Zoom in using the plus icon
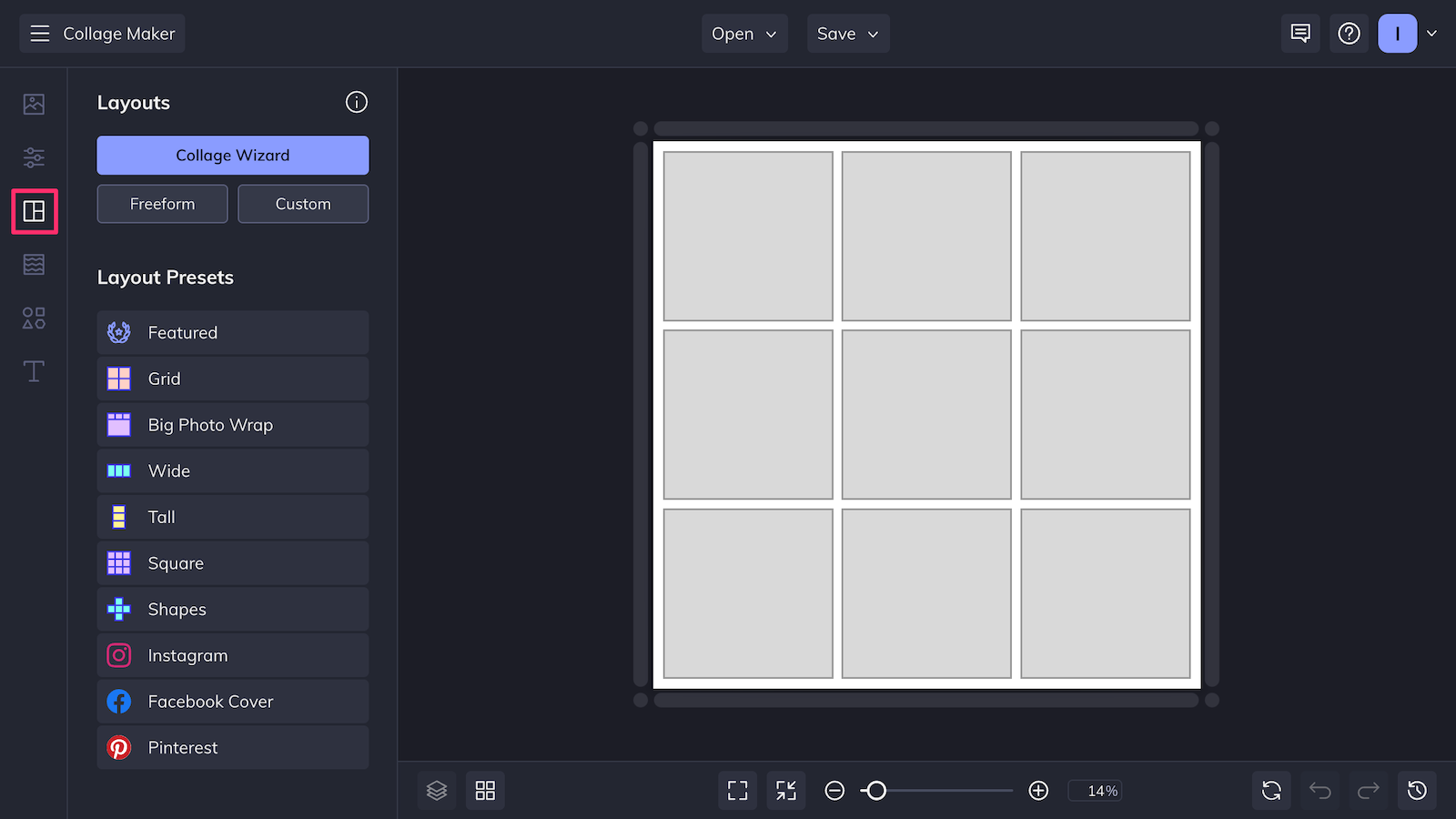 1038,790
